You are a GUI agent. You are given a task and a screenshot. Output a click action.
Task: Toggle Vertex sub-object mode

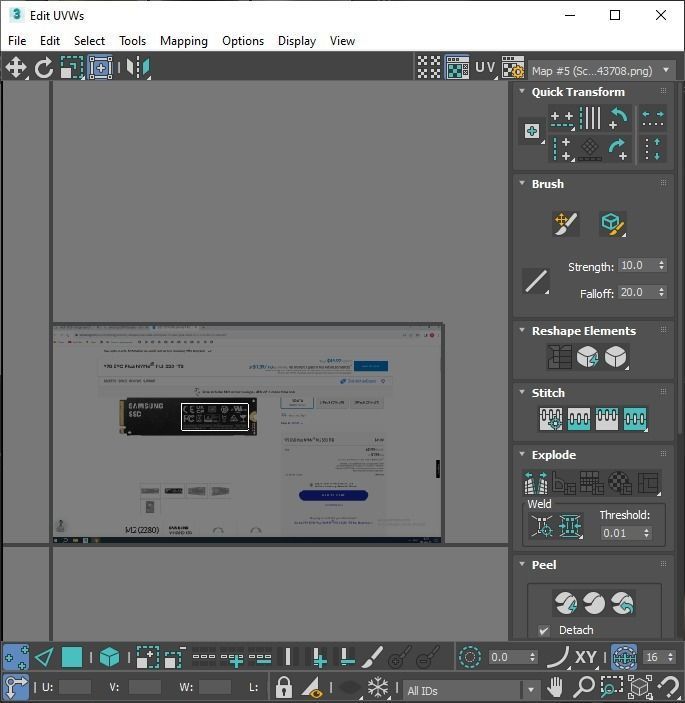(16, 657)
